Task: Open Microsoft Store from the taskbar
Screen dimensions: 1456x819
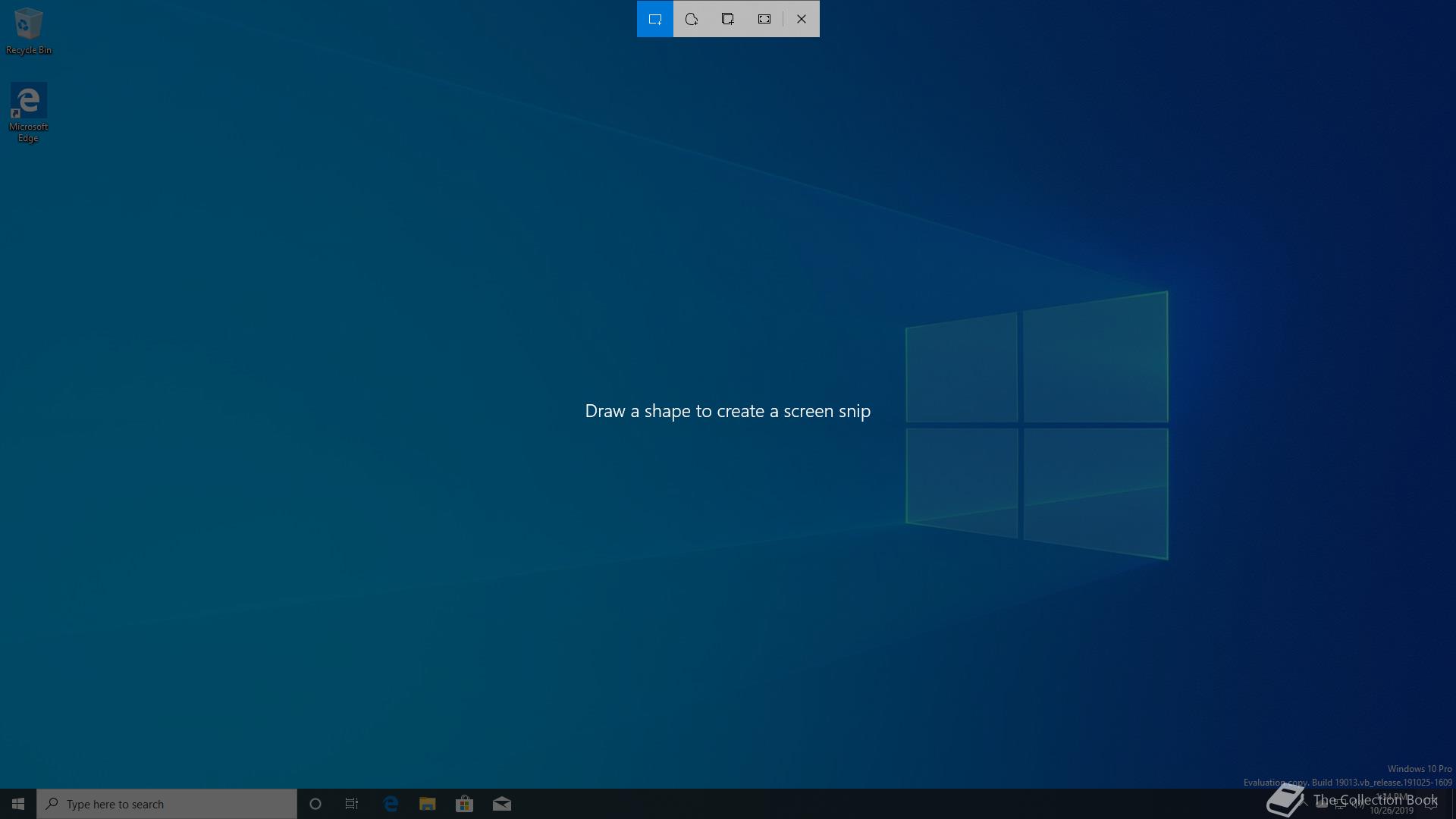Action: 464,804
